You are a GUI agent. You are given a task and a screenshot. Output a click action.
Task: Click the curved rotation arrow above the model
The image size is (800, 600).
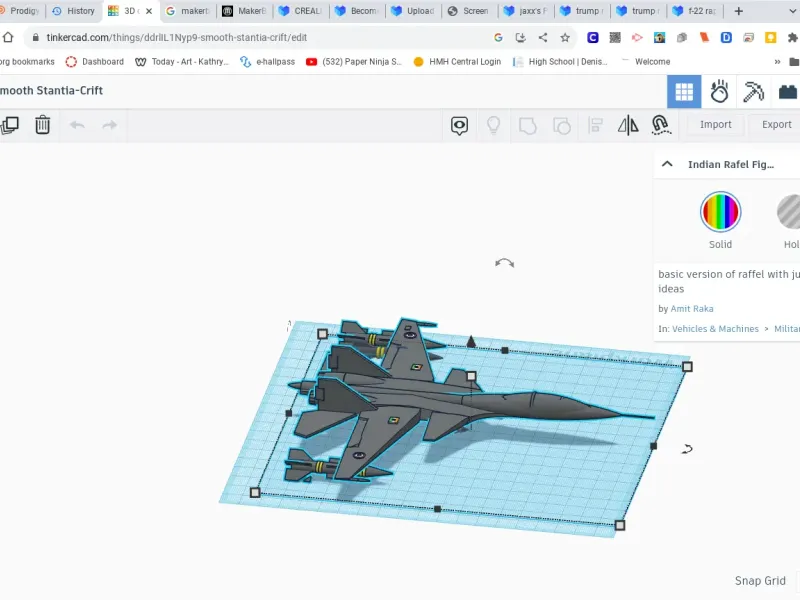click(505, 263)
